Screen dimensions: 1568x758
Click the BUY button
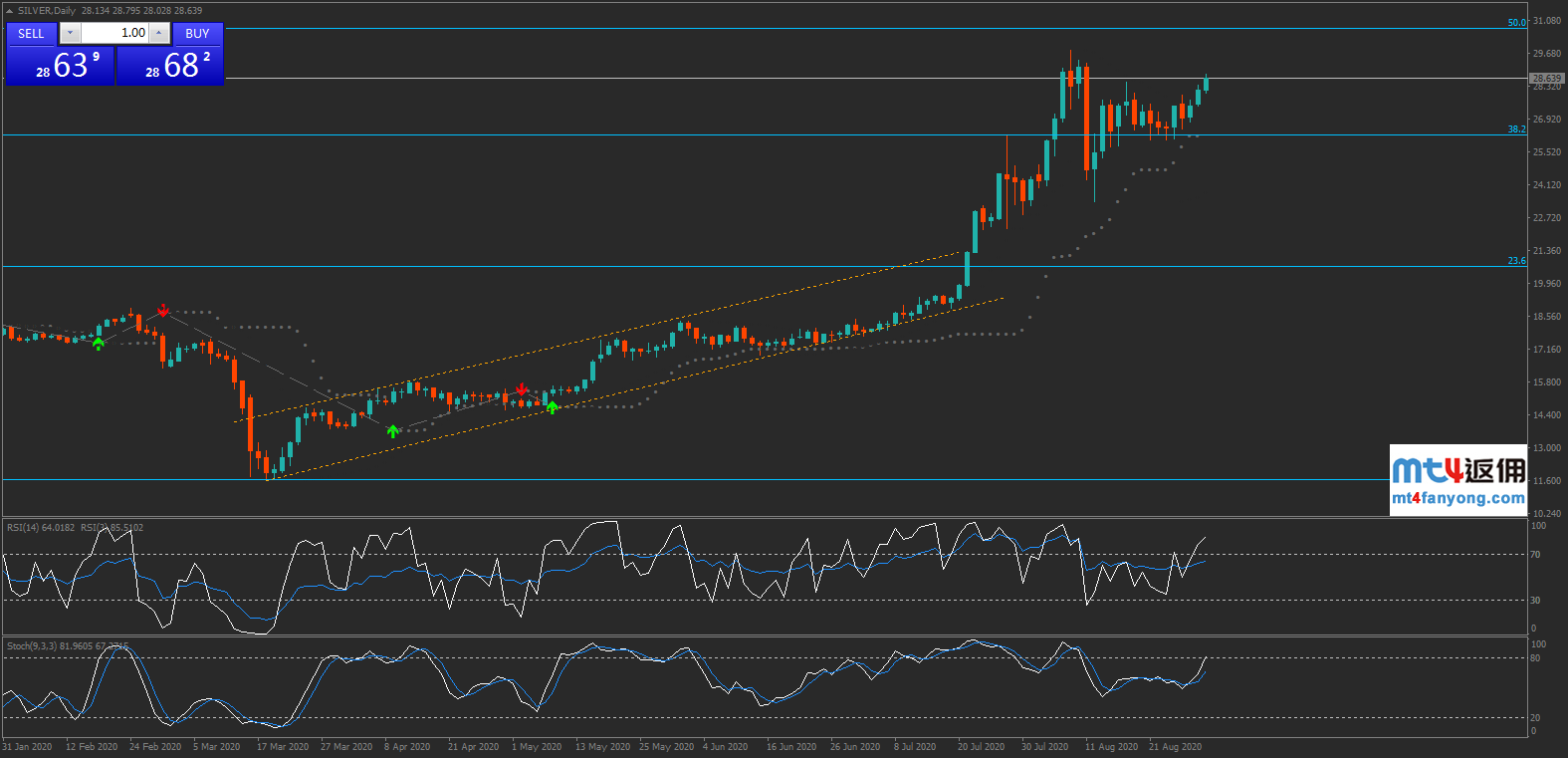click(197, 33)
